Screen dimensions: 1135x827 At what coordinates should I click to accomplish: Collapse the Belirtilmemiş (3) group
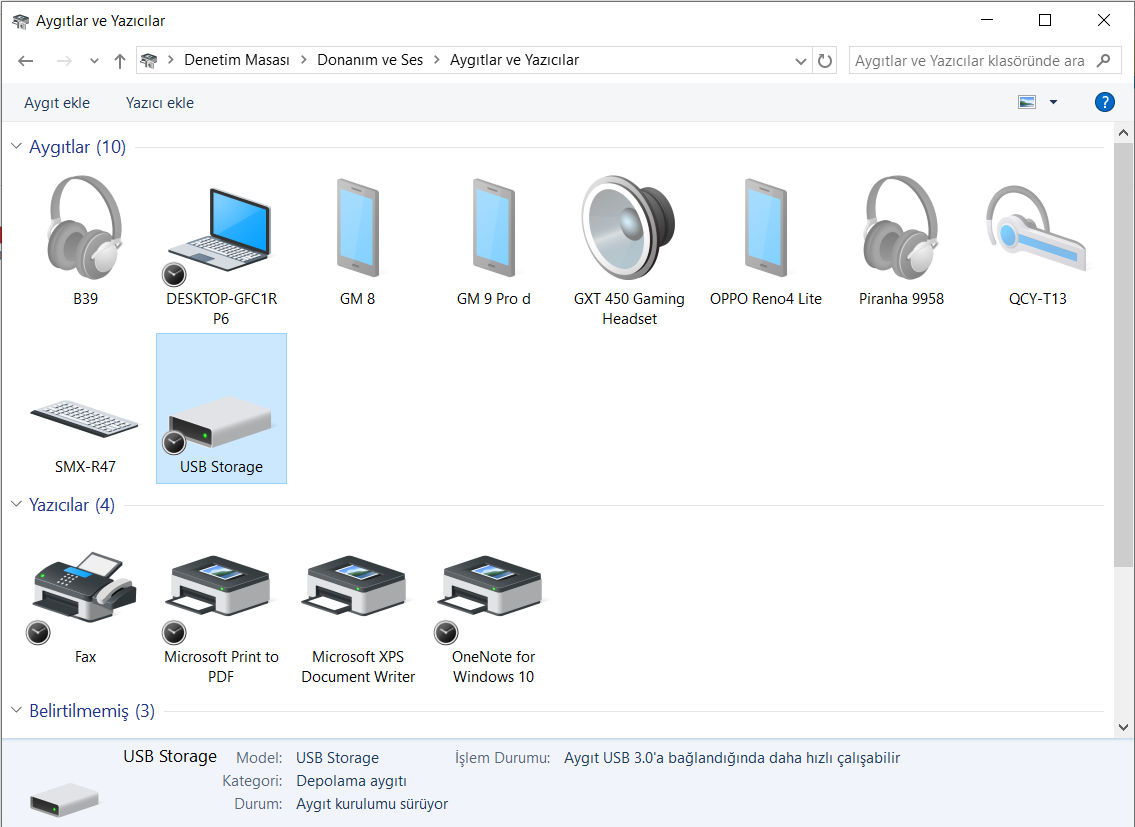(x=17, y=710)
